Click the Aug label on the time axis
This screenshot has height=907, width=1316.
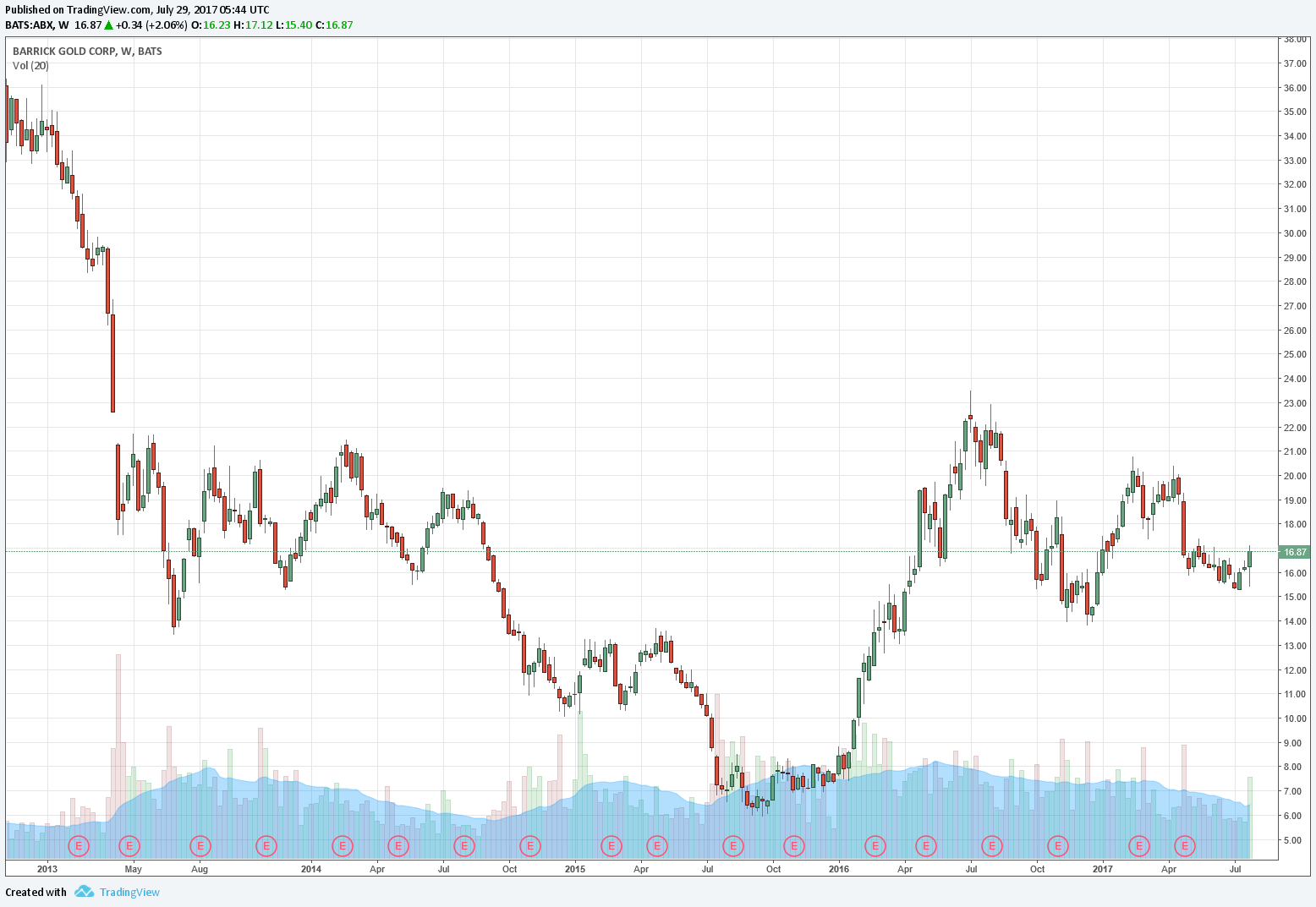(x=200, y=868)
